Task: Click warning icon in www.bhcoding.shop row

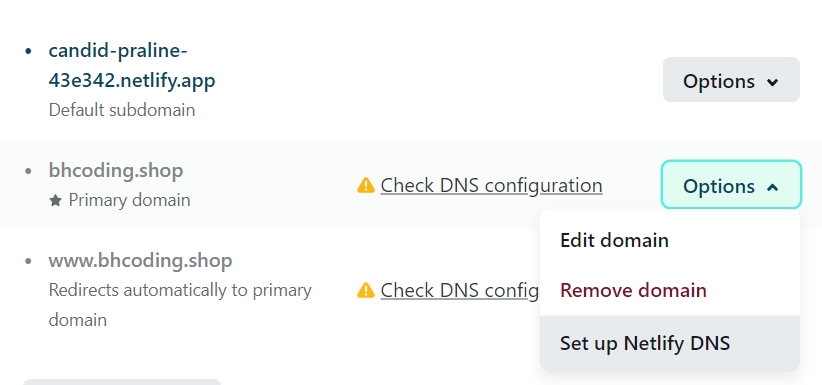Action: [x=365, y=290]
